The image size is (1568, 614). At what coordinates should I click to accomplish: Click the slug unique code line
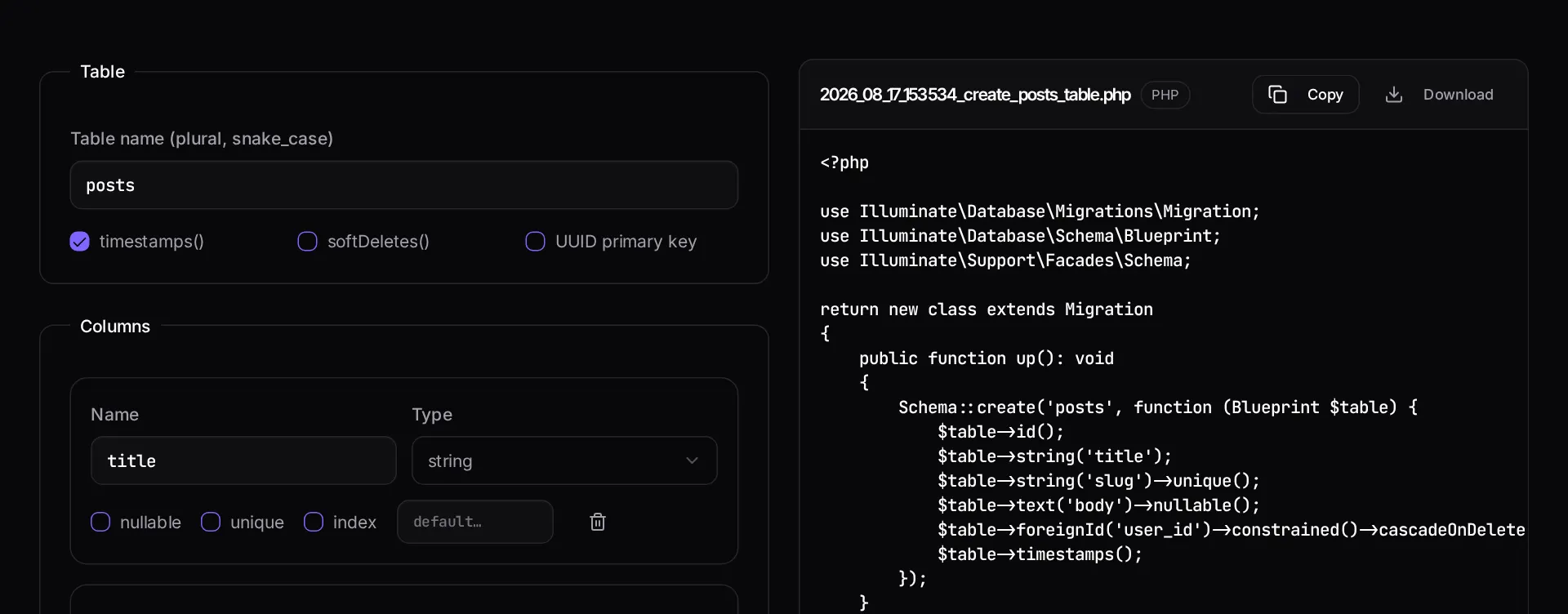tap(1098, 481)
